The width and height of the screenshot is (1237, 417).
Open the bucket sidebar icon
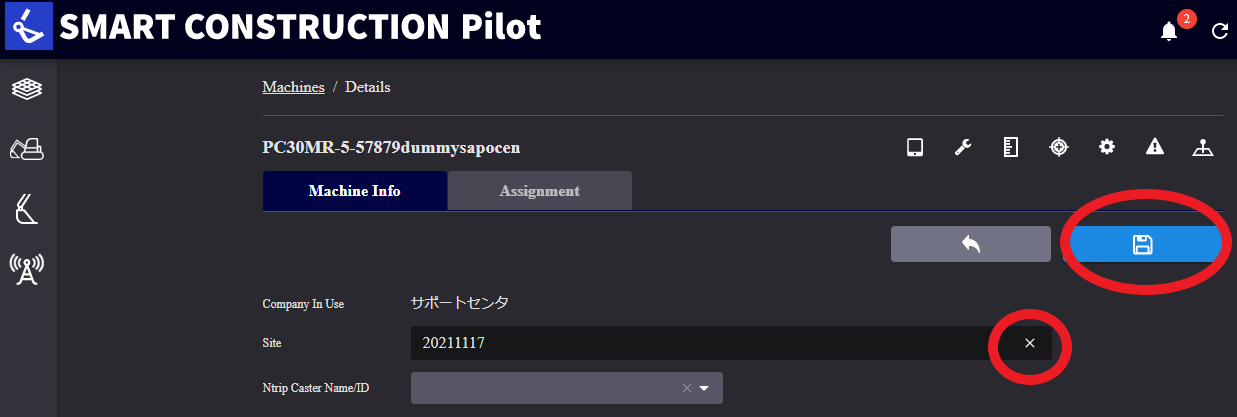[x=27, y=210]
